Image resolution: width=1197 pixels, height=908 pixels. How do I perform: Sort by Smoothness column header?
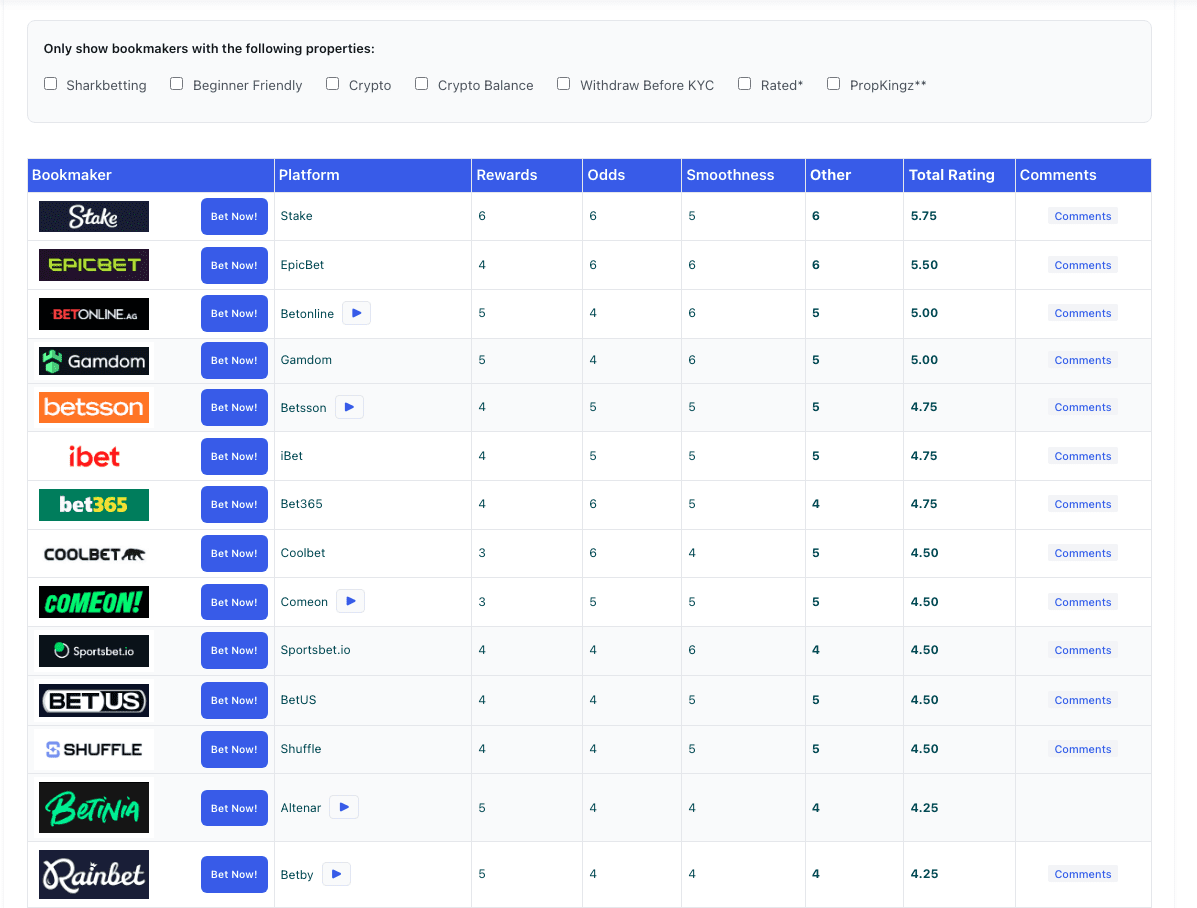[743, 175]
